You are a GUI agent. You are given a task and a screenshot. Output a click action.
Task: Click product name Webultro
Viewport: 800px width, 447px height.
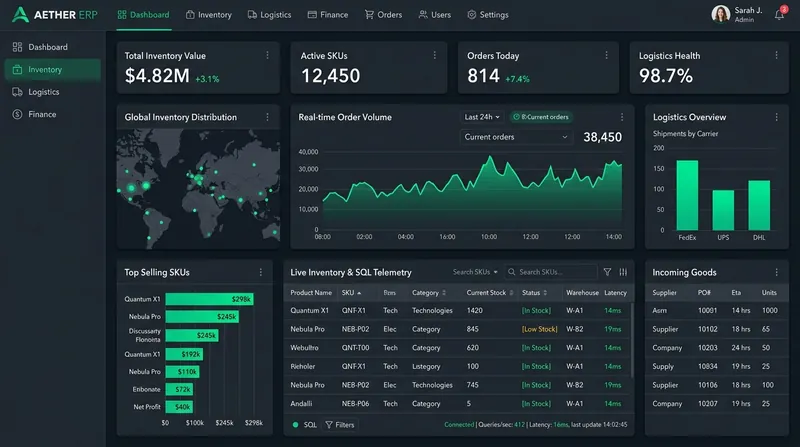click(304, 347)
